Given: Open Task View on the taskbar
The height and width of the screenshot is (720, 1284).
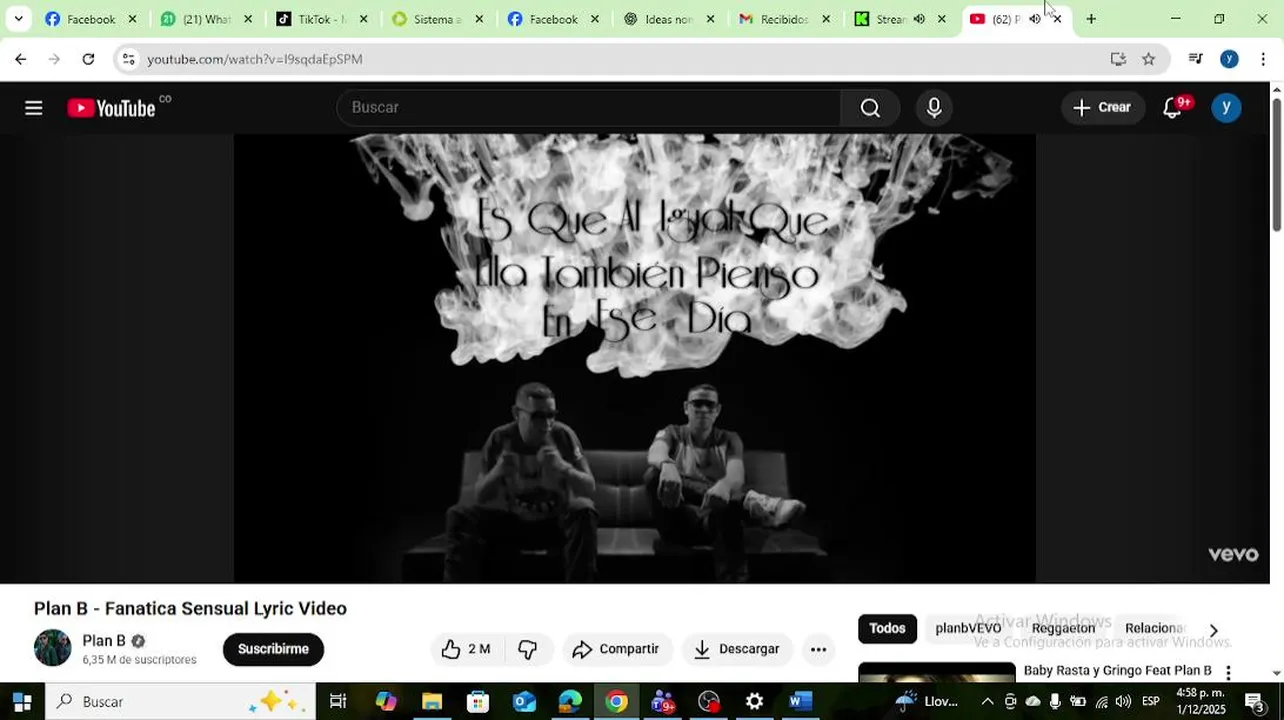Looking at the screenshot, I should click(x=338, y=702).
